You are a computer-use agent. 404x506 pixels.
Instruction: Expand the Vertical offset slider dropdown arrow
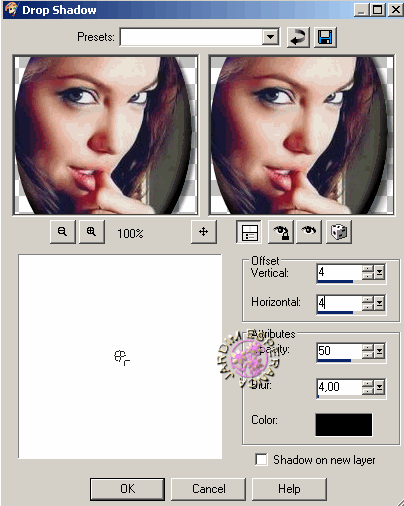click(380, 273)
